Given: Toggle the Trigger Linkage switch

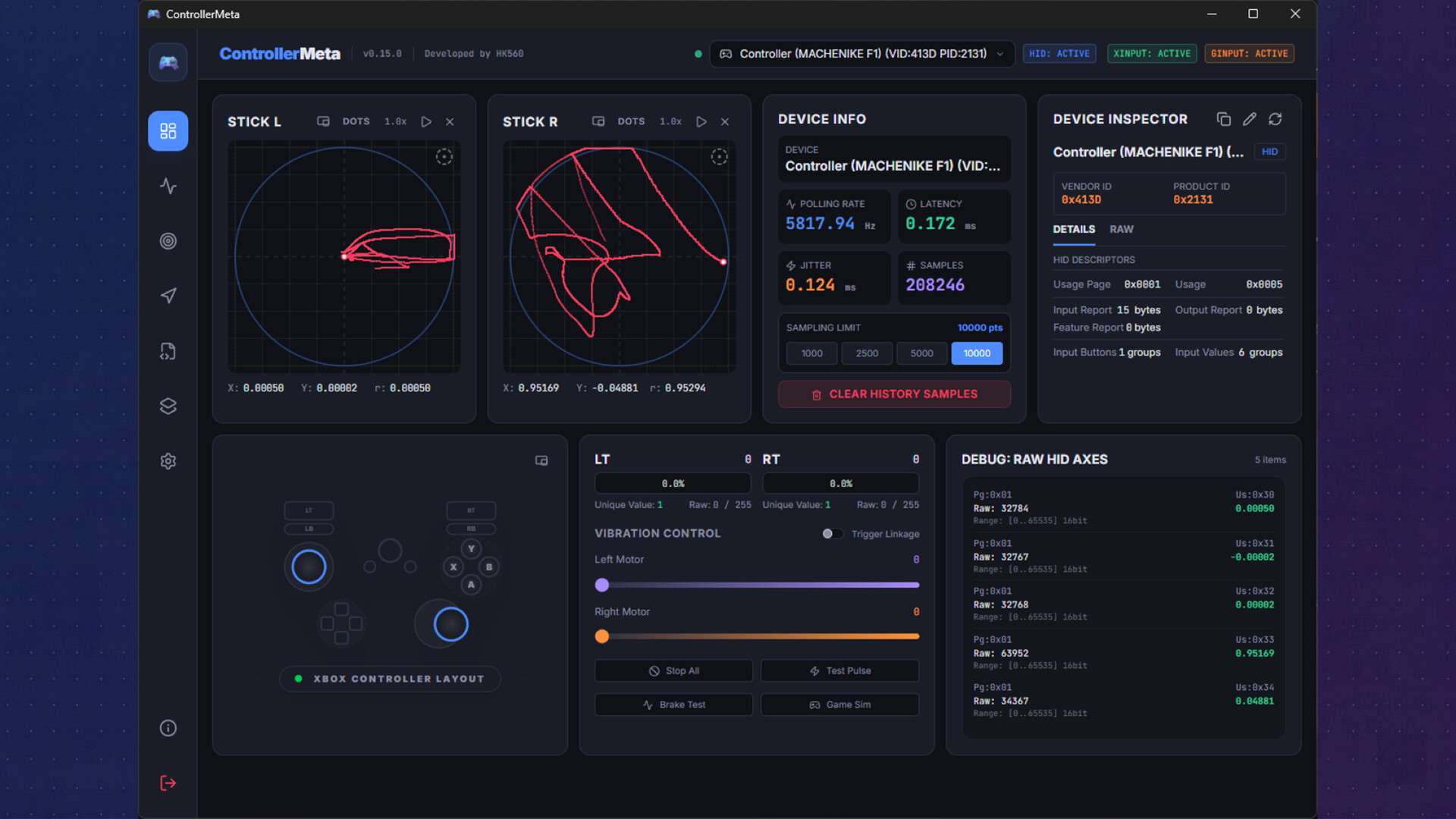Looking at the screenshot, I should coord(832,534).
